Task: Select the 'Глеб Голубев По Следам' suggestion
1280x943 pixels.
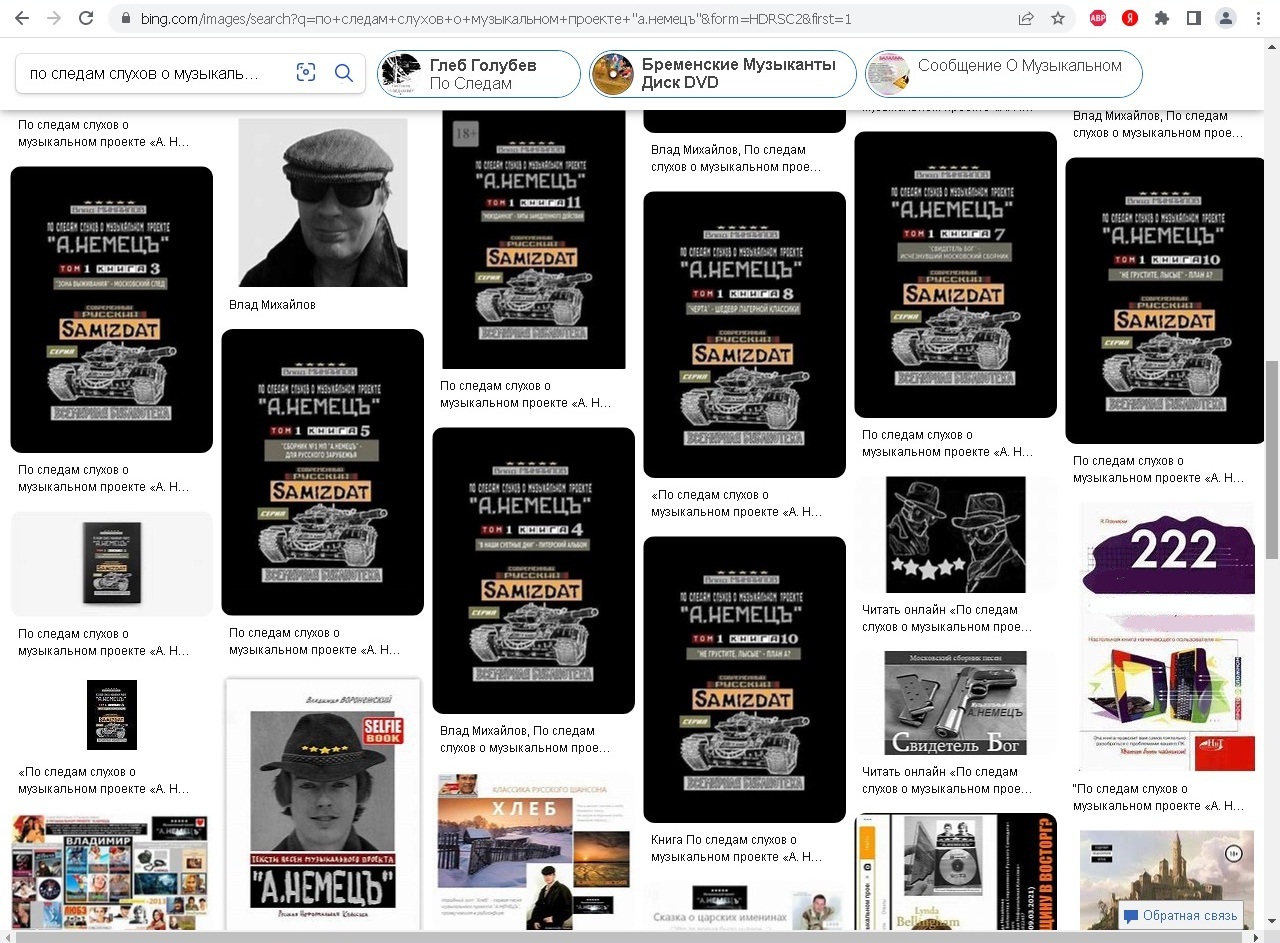Action: click(479, 74)
